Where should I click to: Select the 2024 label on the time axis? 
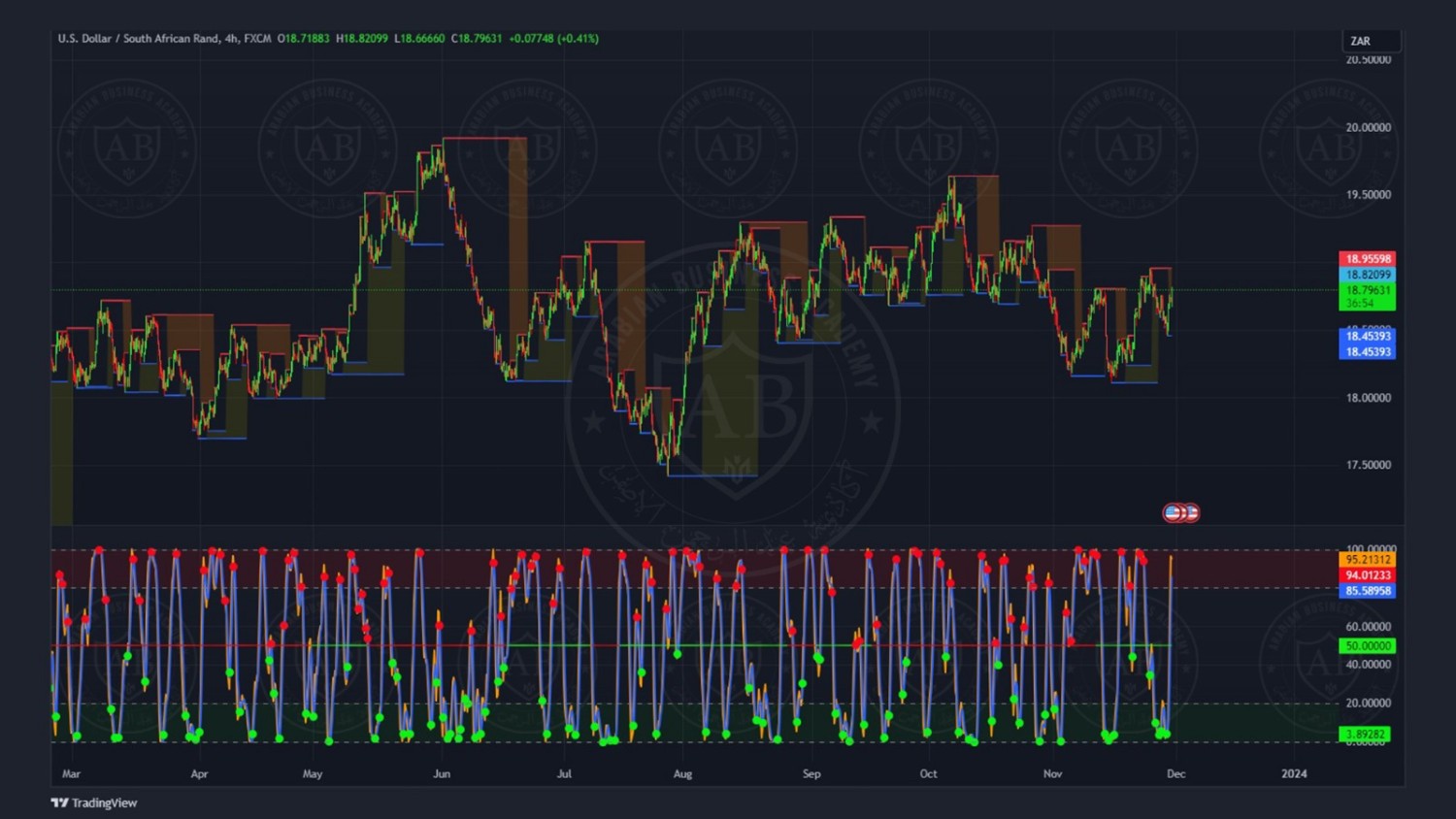click(x=1294, y=773)
